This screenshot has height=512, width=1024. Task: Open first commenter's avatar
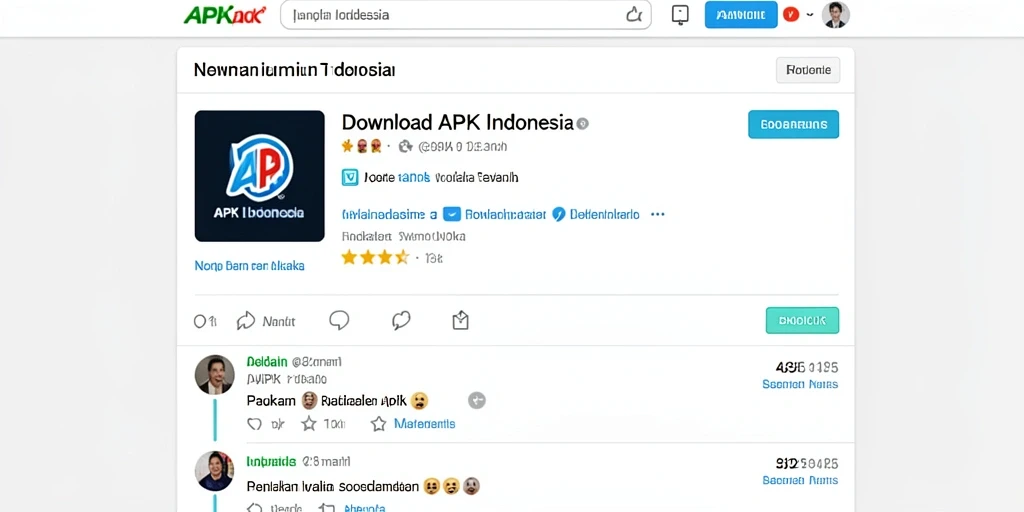(x=214, y=375)
